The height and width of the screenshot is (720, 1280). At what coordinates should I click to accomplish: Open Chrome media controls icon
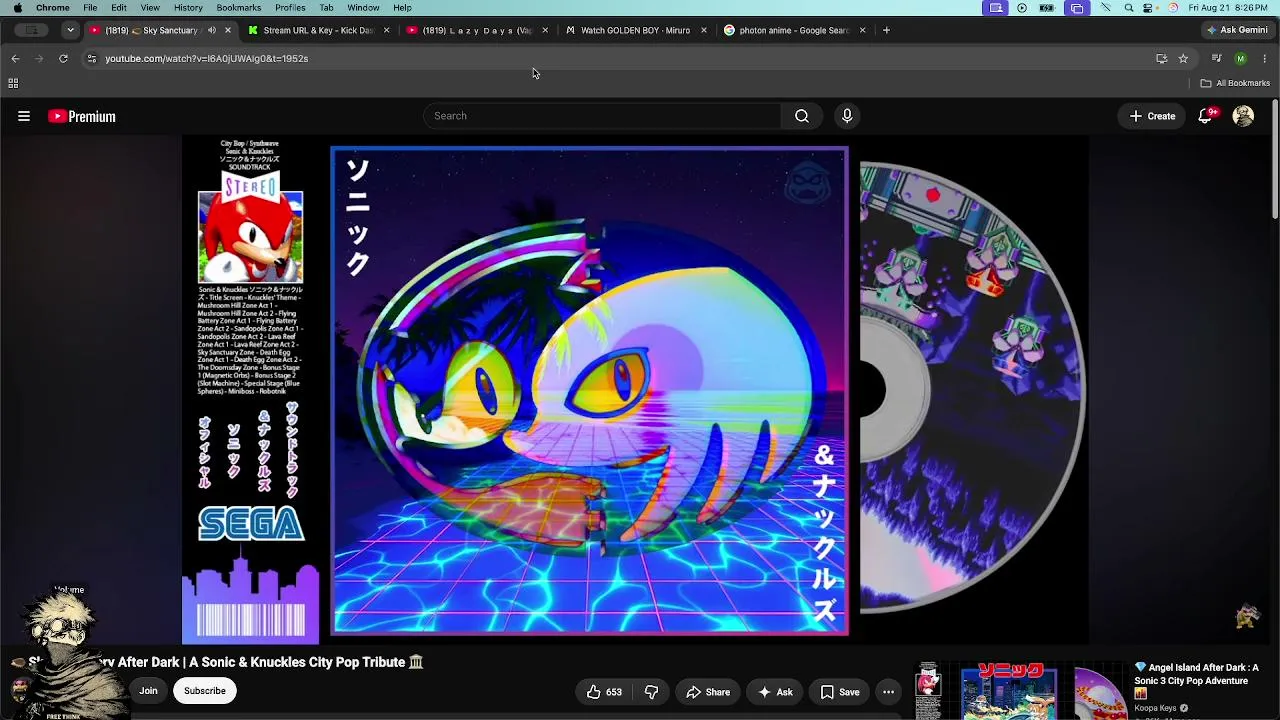[1217, 59]
